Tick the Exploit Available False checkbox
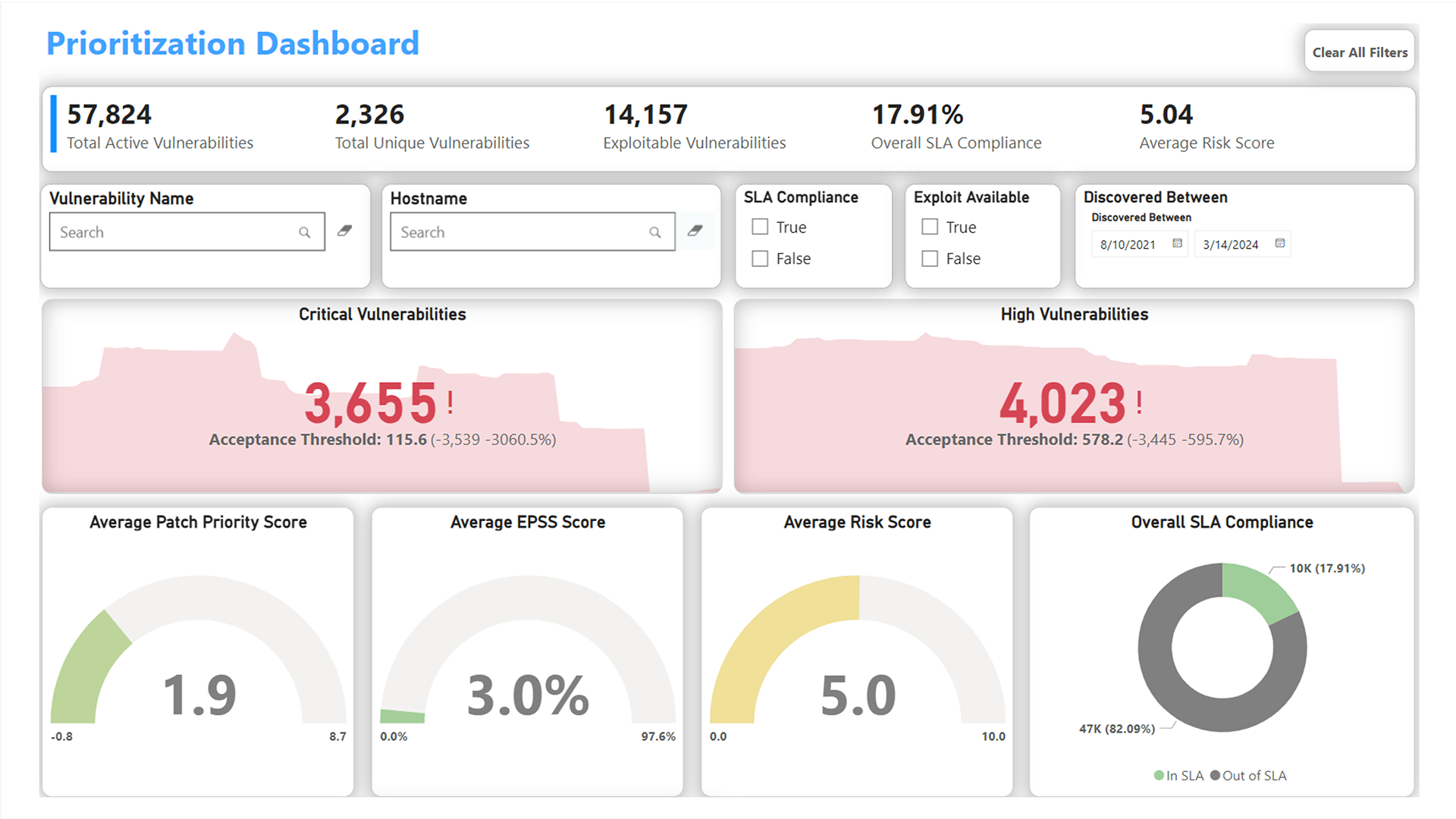This screenshot has height=819, width=1456. (x=930, y=259)
